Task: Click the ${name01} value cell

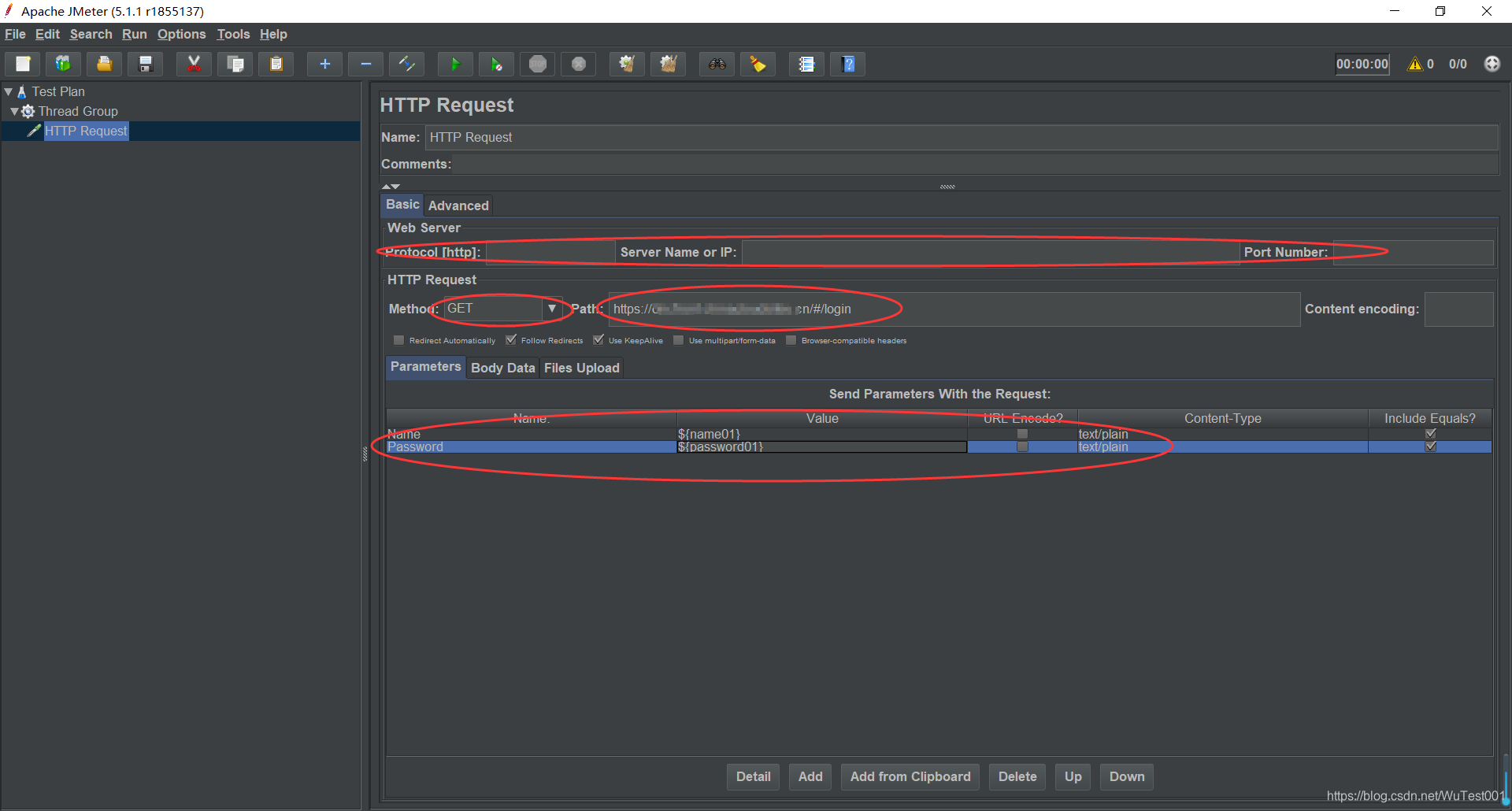Action: pyautogui.click(x=821, y=434)
